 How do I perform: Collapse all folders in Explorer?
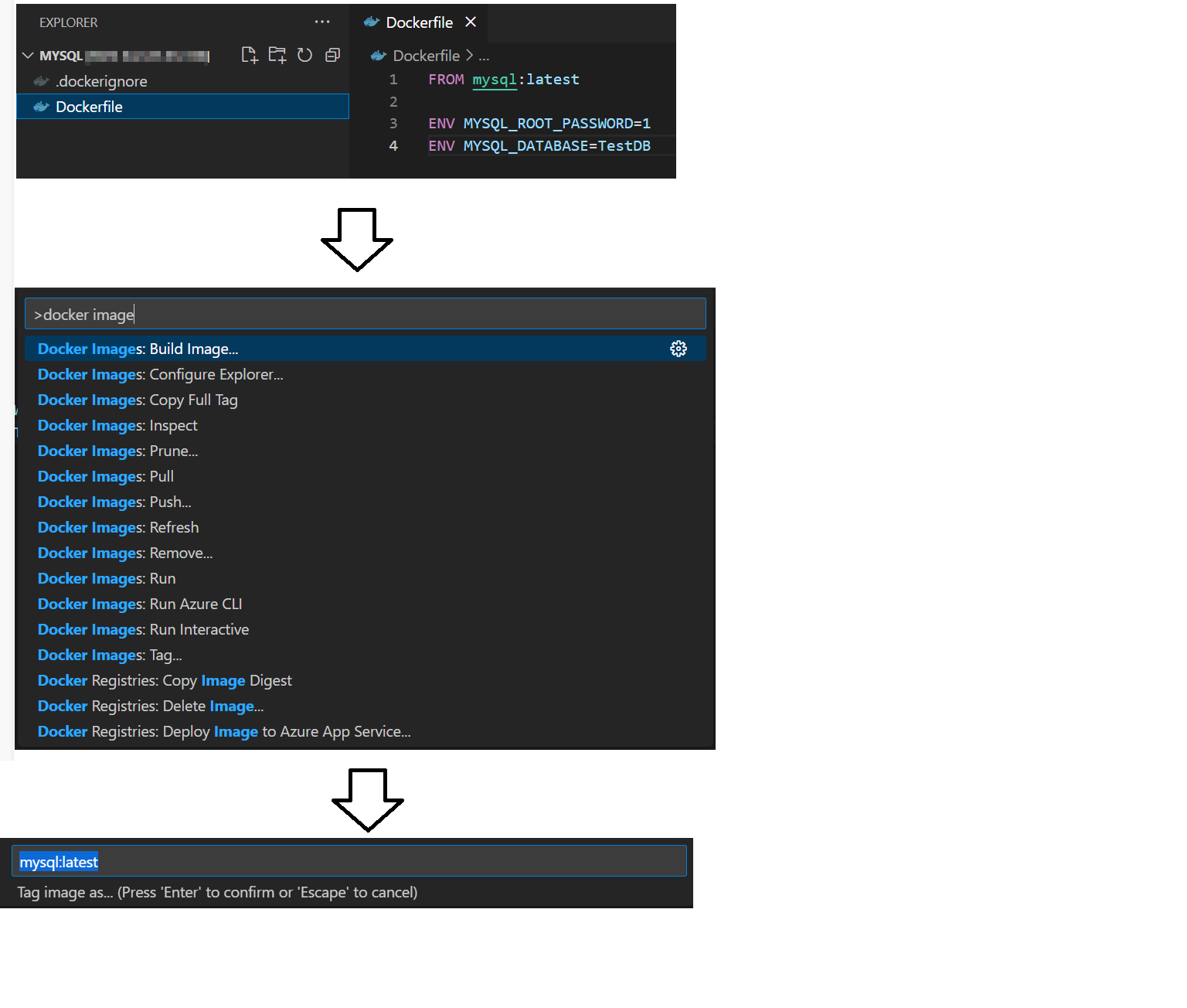coord(333,55)
